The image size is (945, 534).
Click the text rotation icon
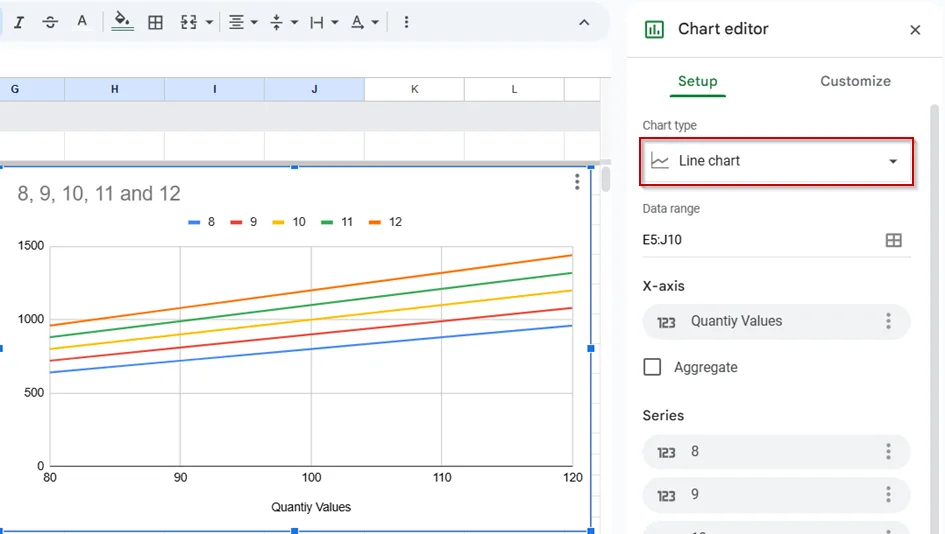(357, 22)
